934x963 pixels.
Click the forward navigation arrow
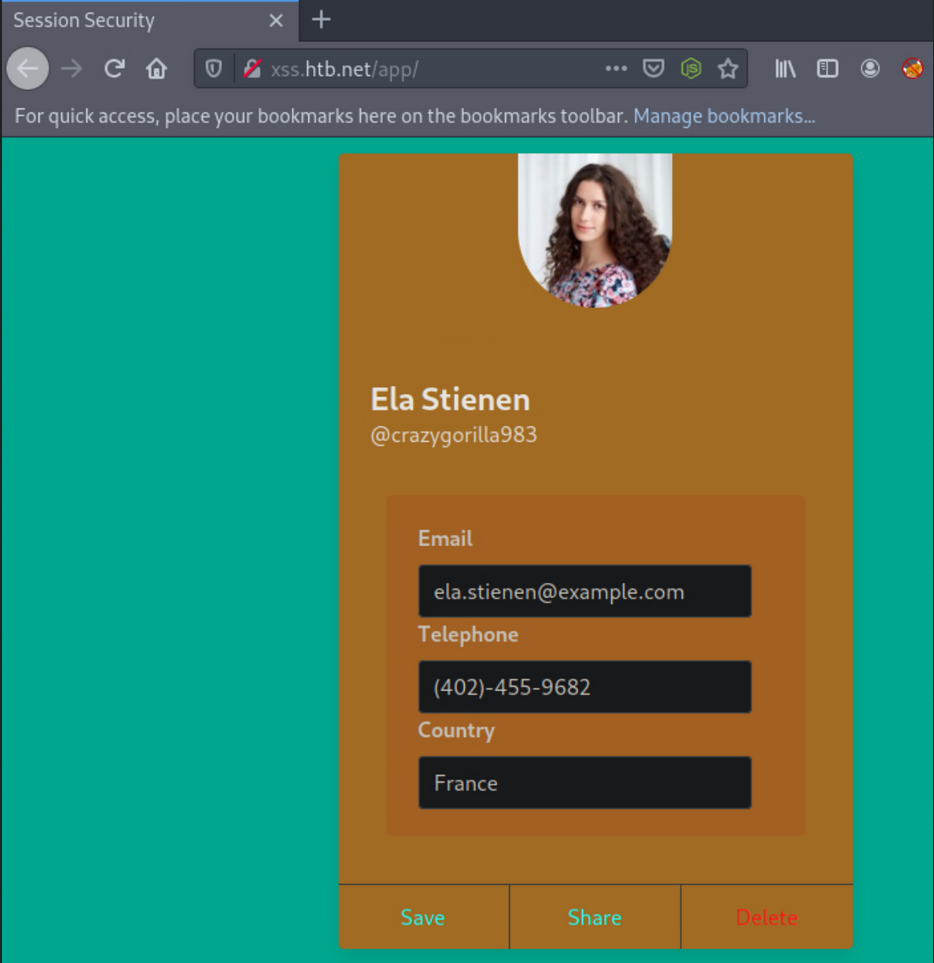click(70, 68)
